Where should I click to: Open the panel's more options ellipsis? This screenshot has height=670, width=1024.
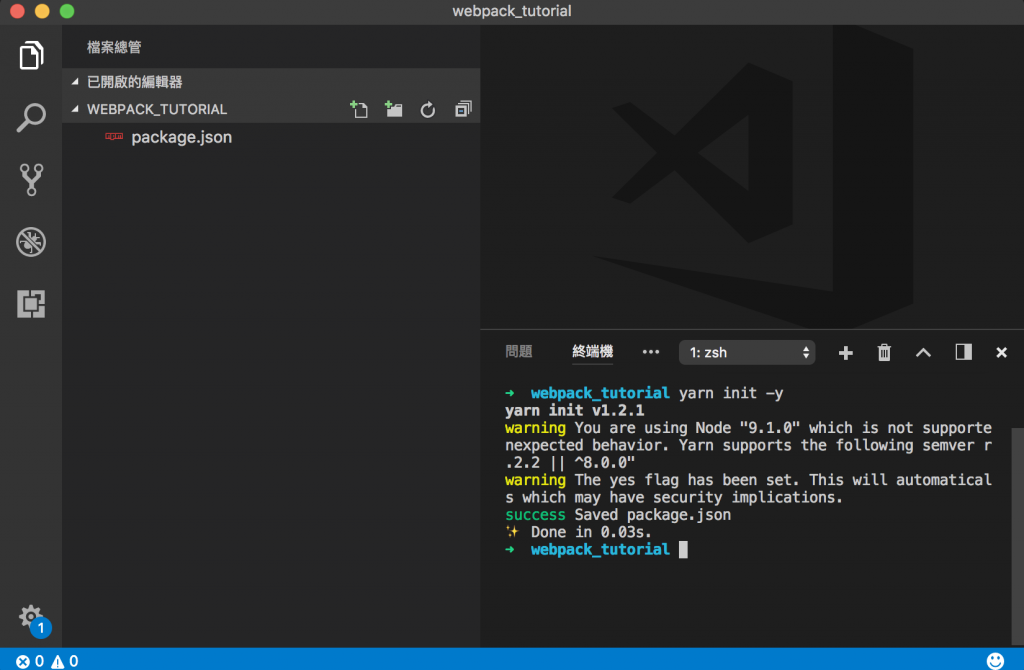pyautogui.click(x=650, y=352)
